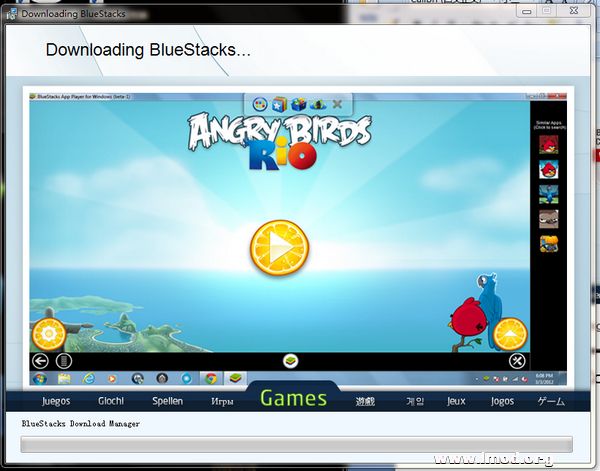Close the floating top toolbar with X
The width and height of the screenshot is (600, 471).
point(337,103)
